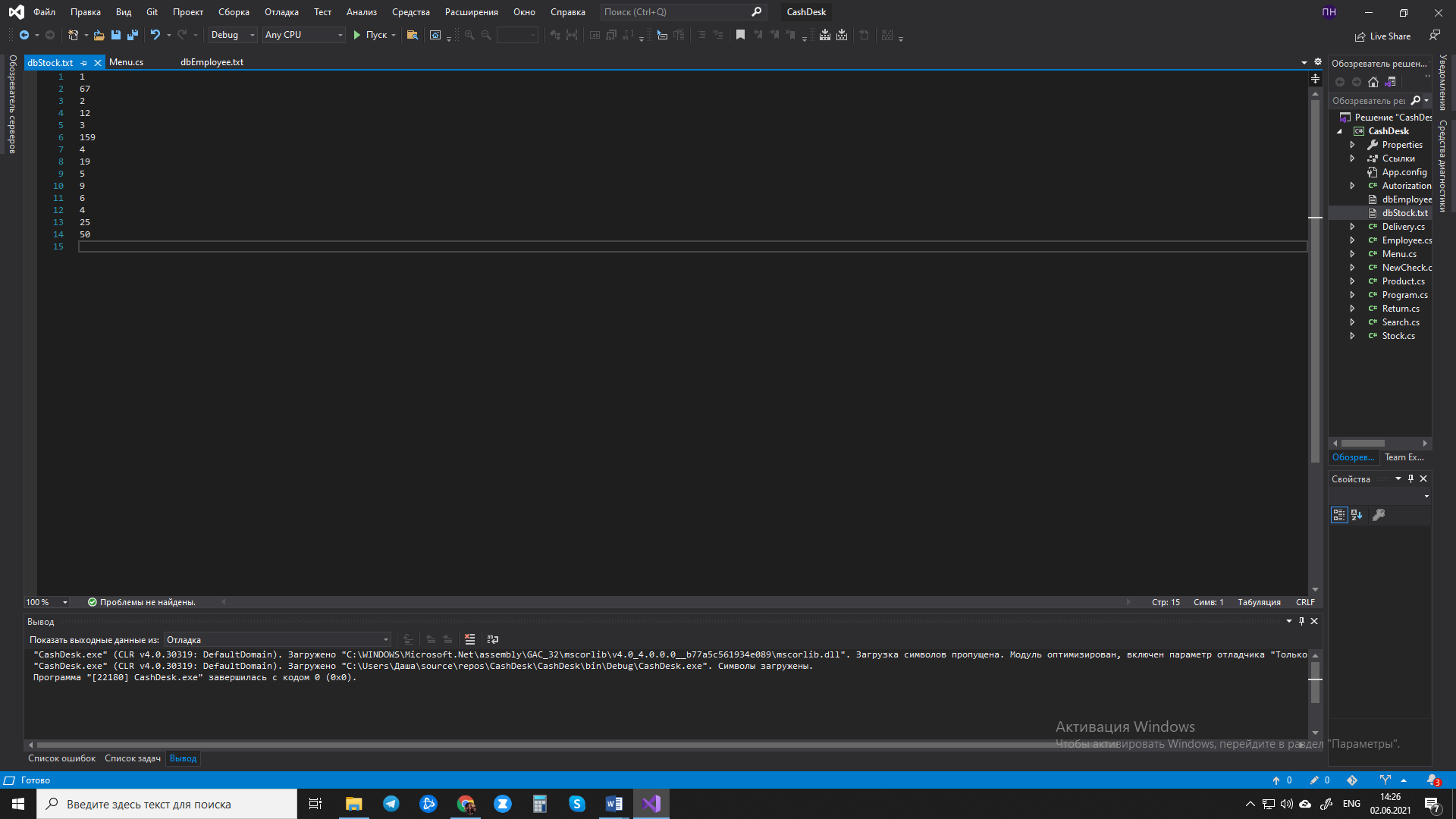The width and height of the screenshot is (1456, 819).
Task: Click the Open File folder icon
Action: click(x=99, y=35)
